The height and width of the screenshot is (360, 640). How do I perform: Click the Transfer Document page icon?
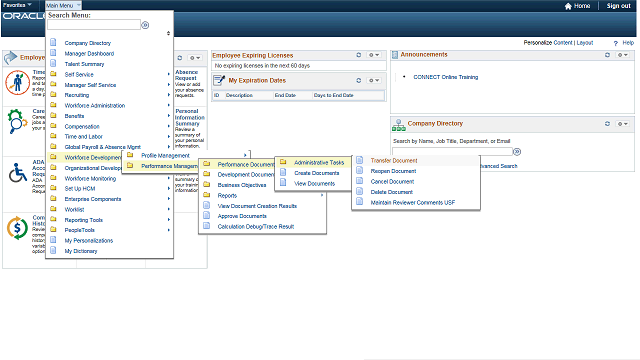coord(360,160)
